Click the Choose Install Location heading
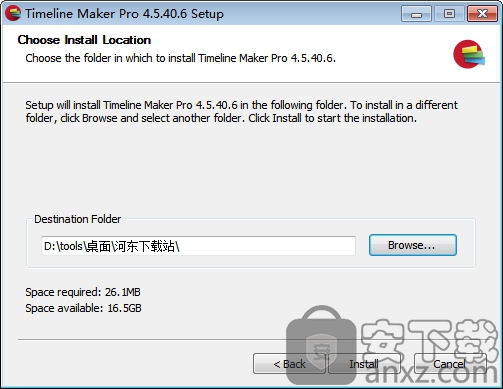The height and width of the screenshot is (389, 503). (x=84, y=40)
